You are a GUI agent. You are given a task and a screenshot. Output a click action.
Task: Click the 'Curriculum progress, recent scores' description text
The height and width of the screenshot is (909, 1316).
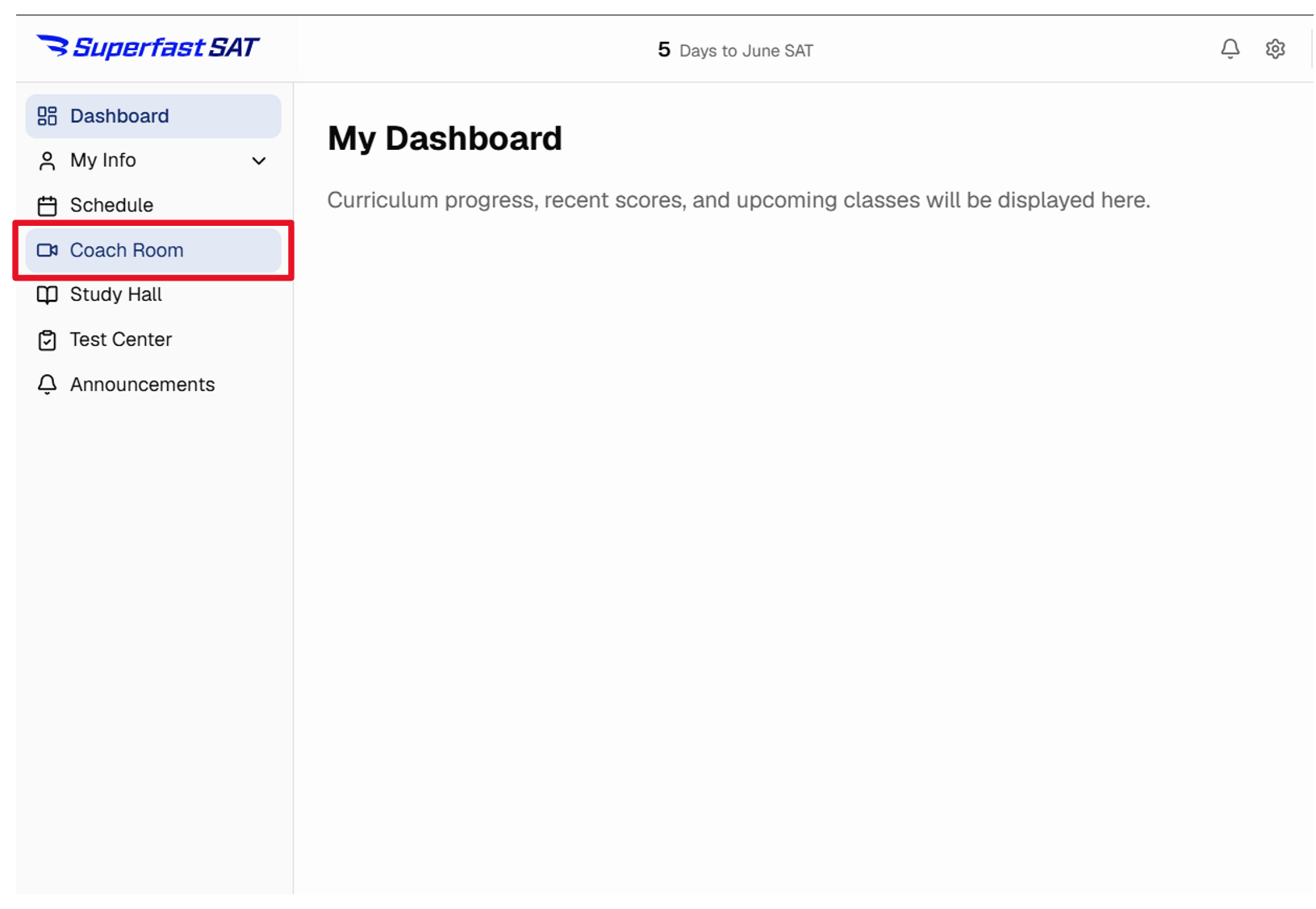738,200
